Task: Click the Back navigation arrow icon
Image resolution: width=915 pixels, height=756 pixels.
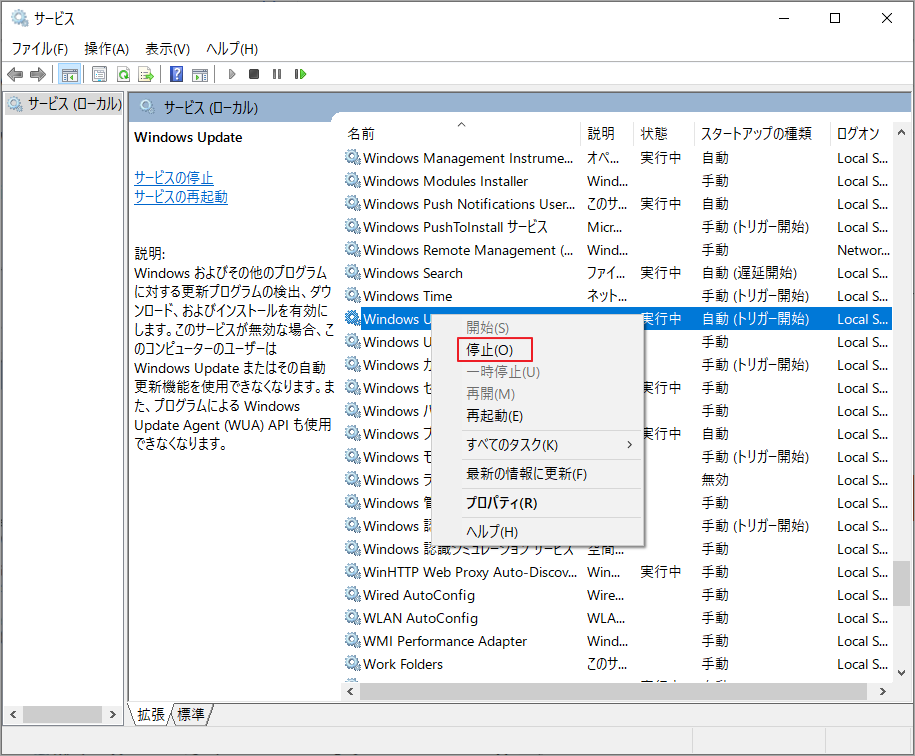Action: pyautogui.click(x=14, y=73)
